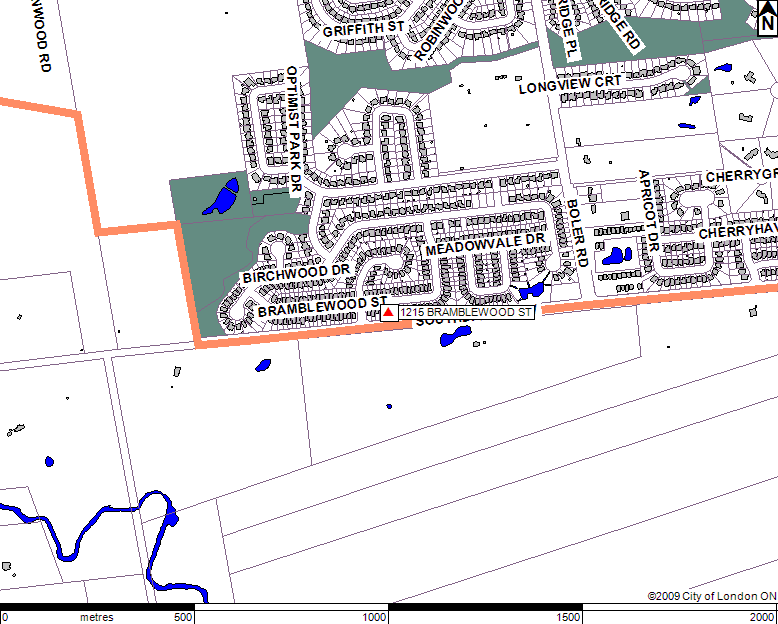Click the Boler Rd street label
Viewport: 778px width, 624px height.
[x=574, y=234]
